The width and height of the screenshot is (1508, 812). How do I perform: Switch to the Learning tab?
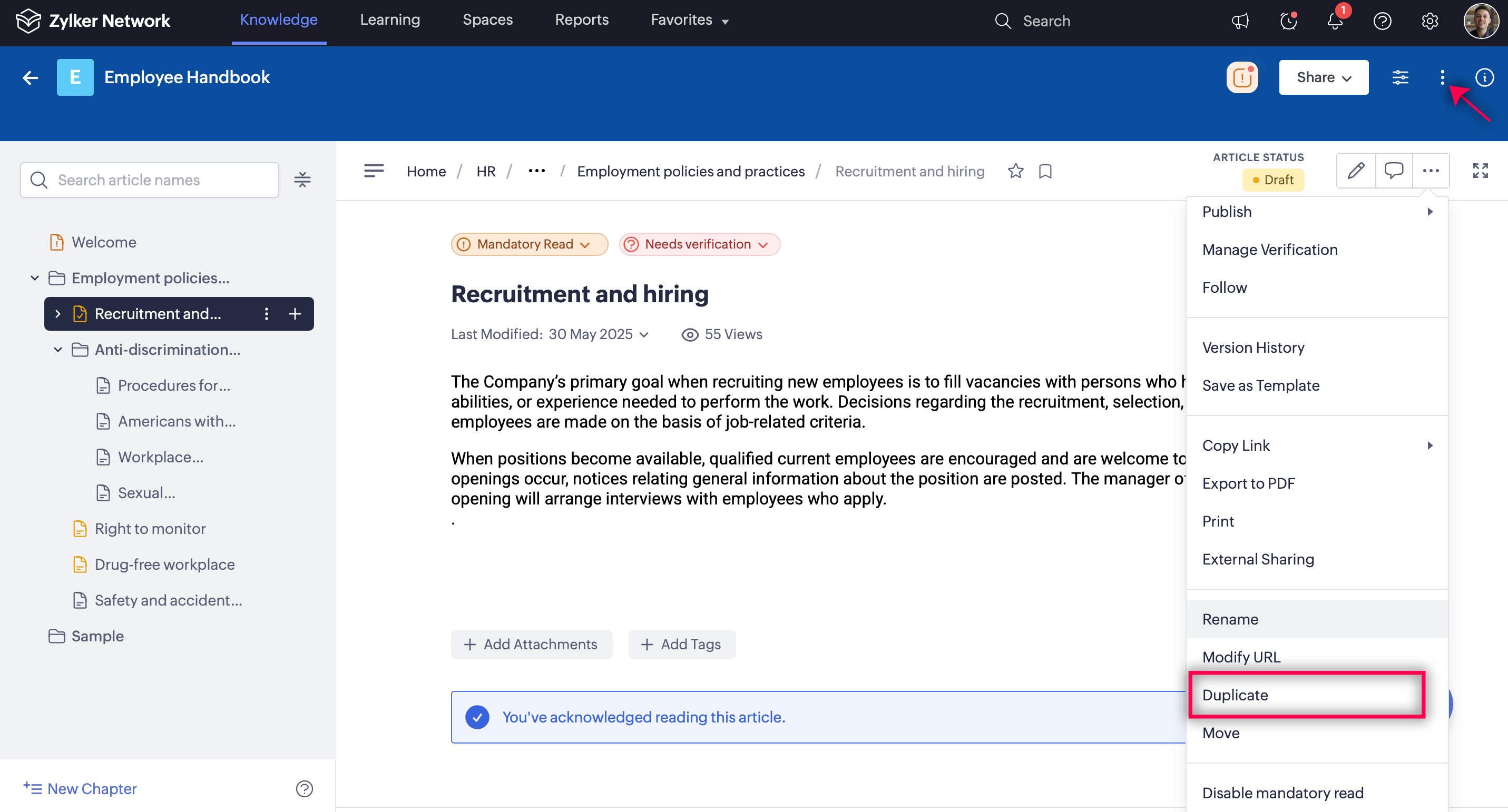pos(390,20)
